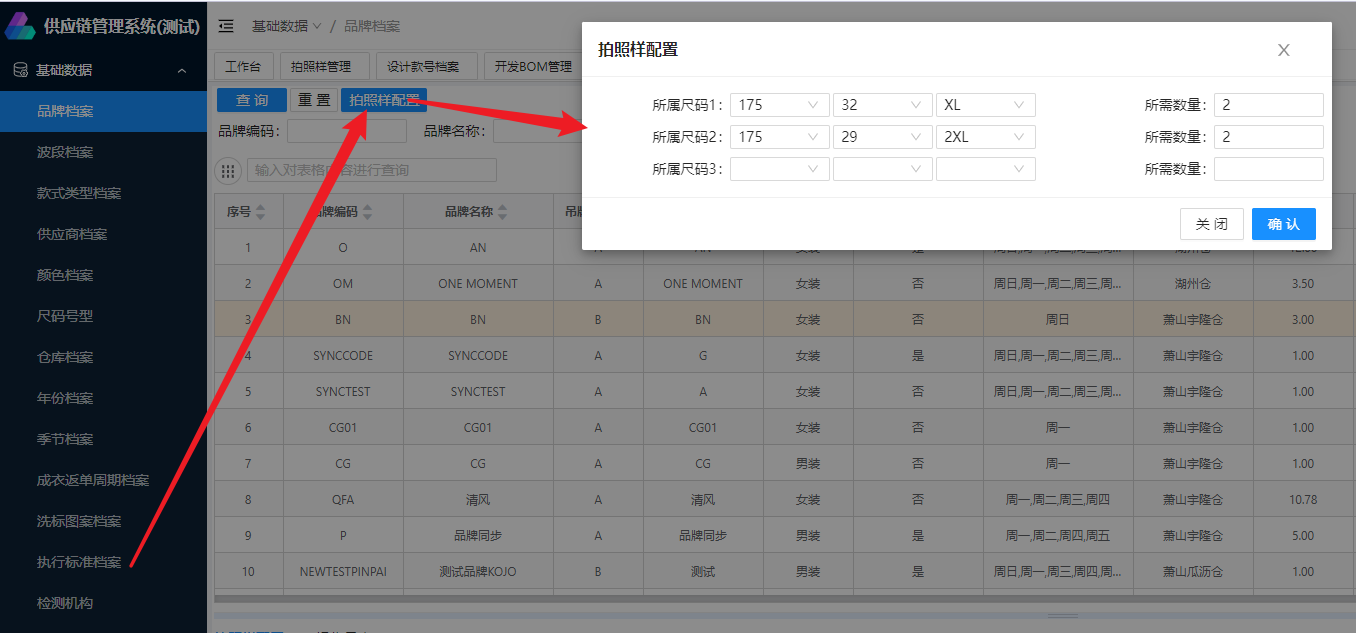1356x633 pixels.
Task: Collapse the sidebar with the menu-fold icon
Action: point(226,26)
